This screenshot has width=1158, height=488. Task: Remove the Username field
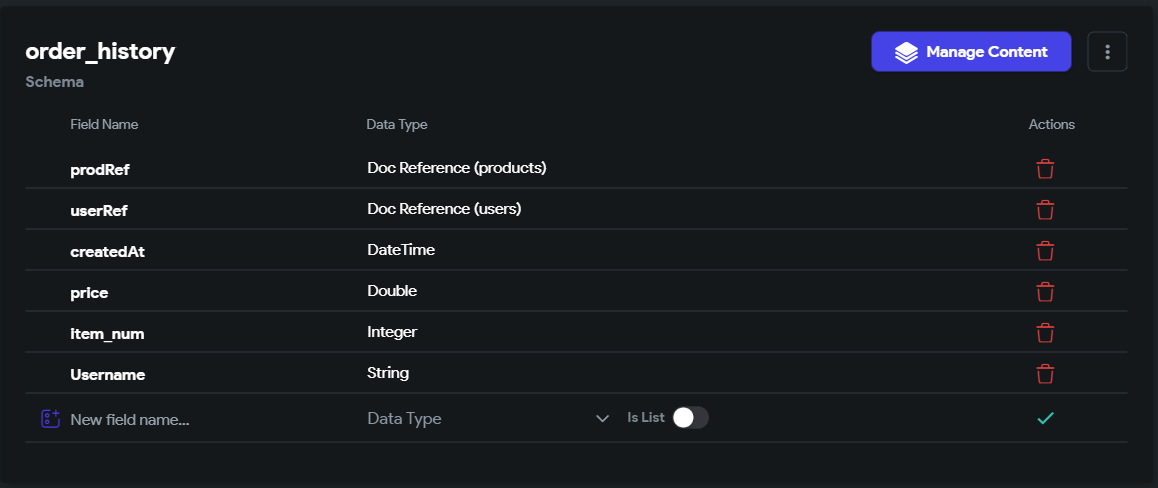coord(1044,374)
